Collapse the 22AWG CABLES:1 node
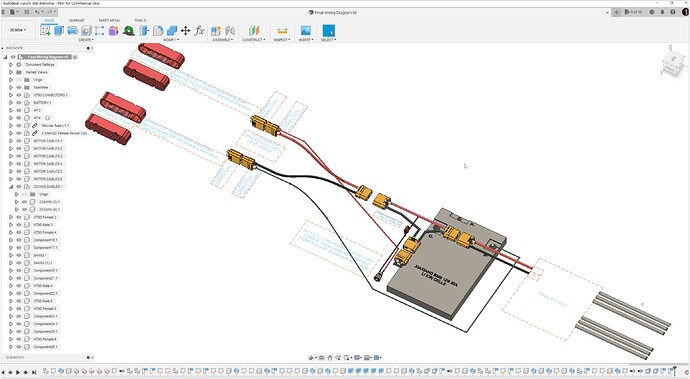 [11, 187]
